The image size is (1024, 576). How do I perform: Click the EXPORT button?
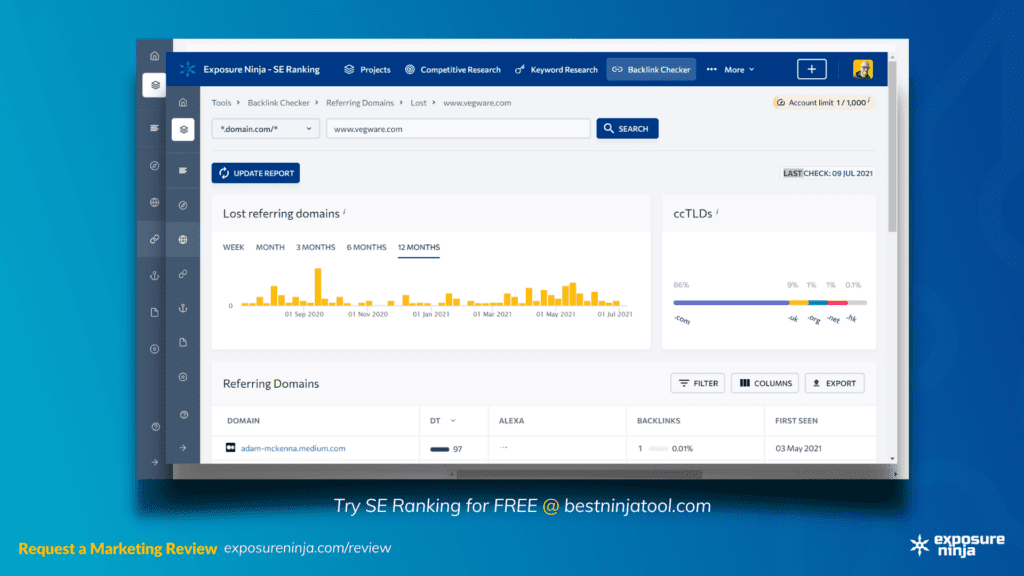[x=835, y=383]
